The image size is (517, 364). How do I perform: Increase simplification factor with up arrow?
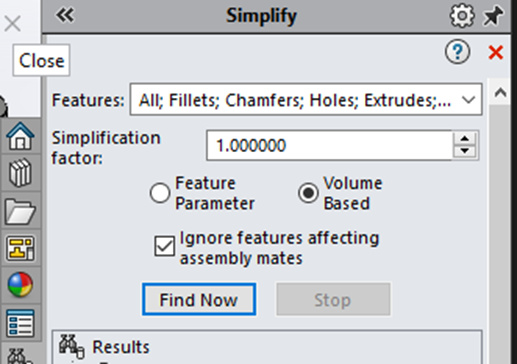click(x=465, y=138)
